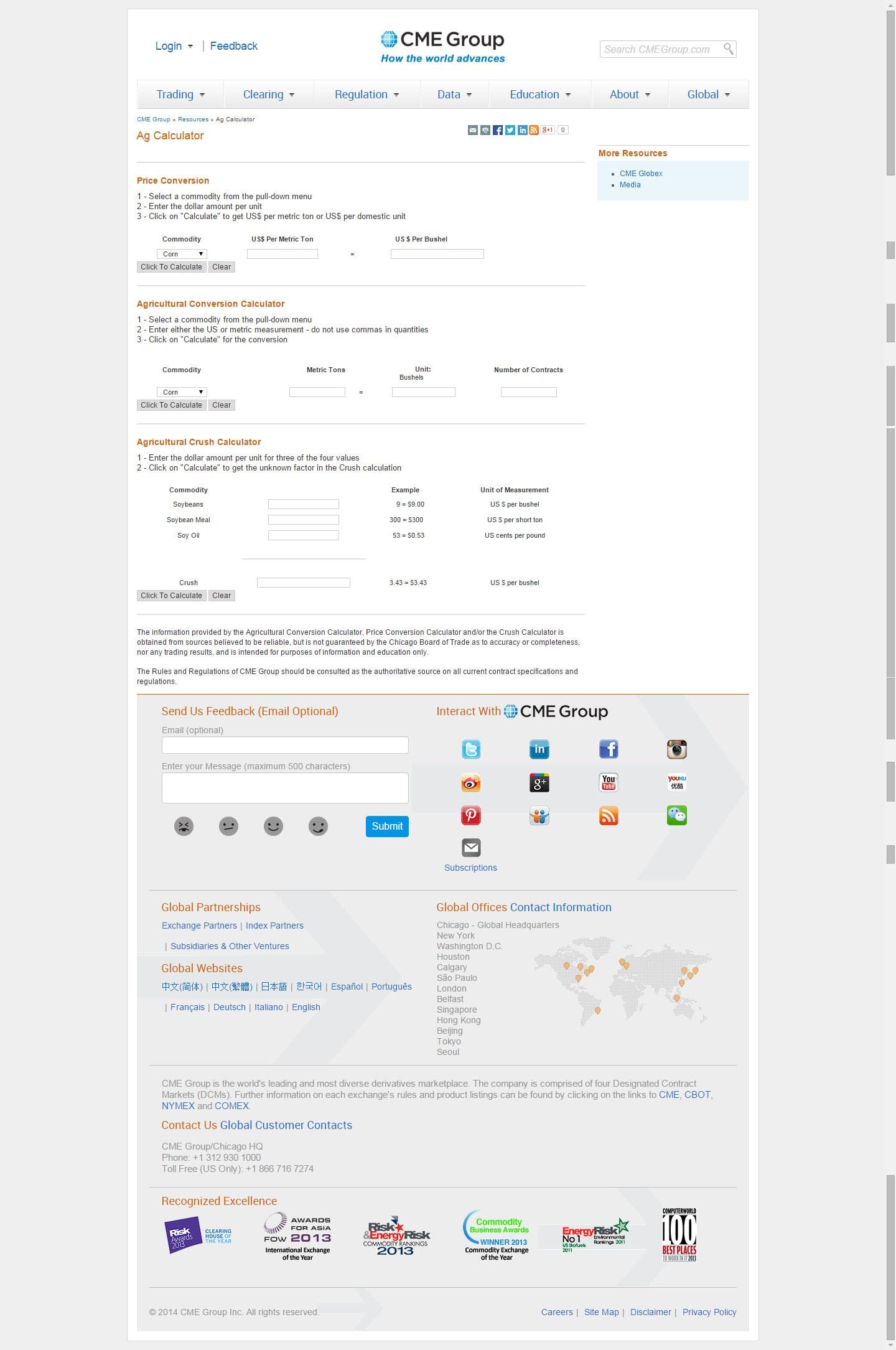This screenshot has height=1350, width=896.
Task: Click the Metric Tons input field
Action: tap(317, 392)
